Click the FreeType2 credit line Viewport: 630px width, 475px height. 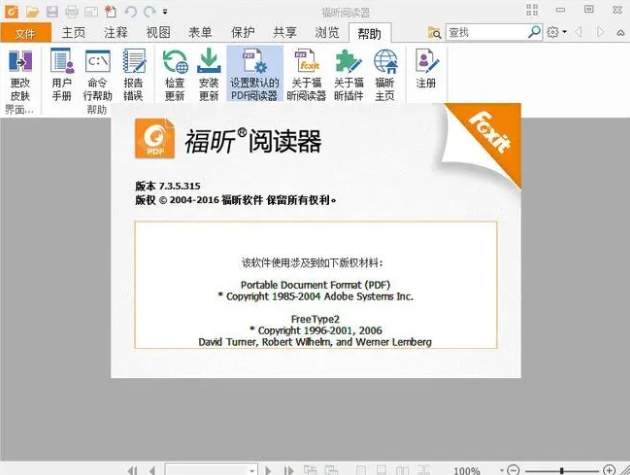pyautogui.click(x=315, y=319)
